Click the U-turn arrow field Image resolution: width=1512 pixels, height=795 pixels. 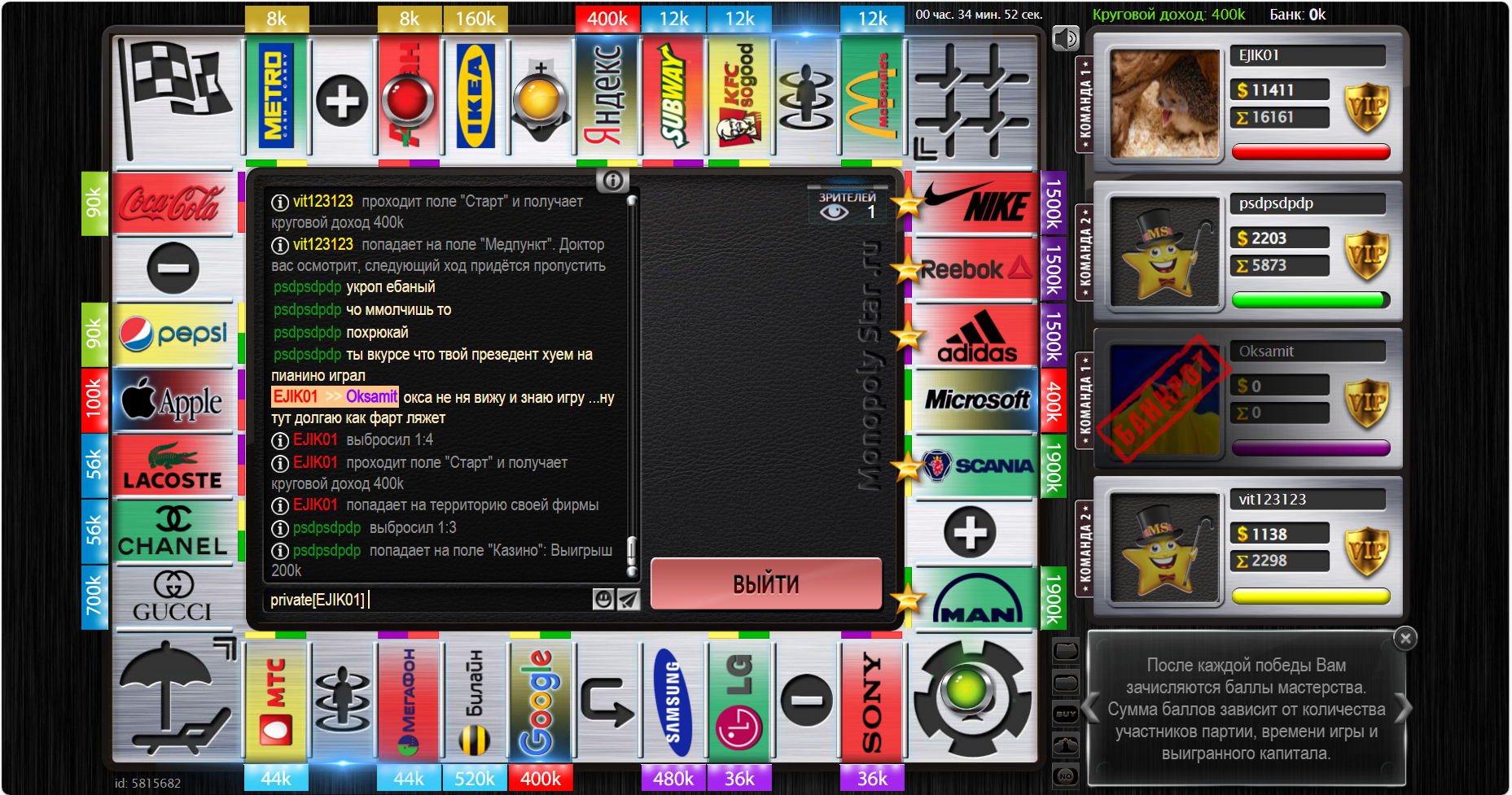click(x=607, y=701)
